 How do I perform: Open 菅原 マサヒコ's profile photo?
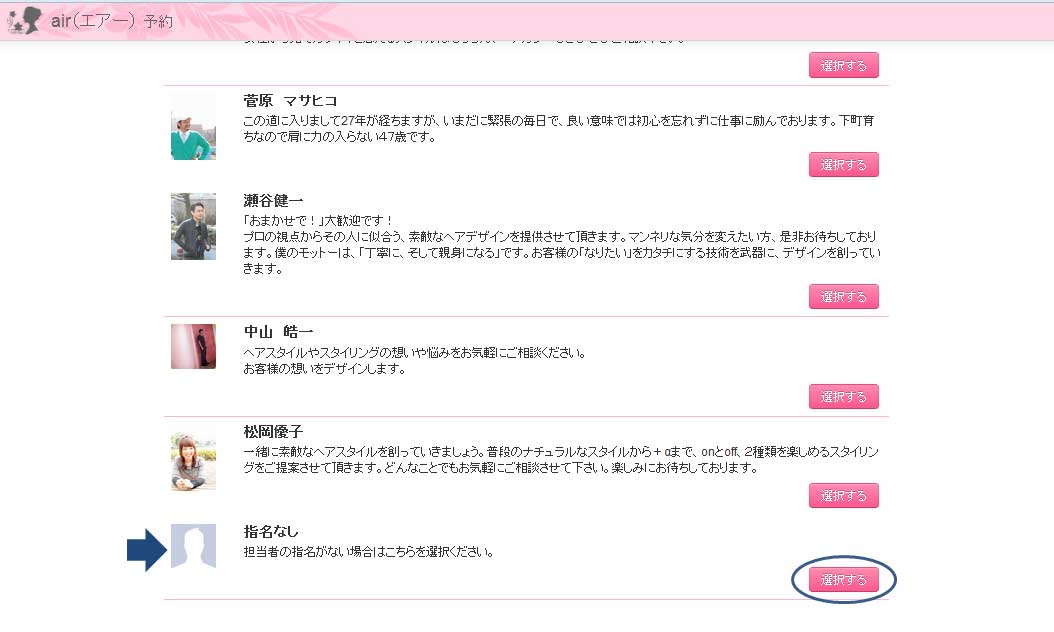point(194,127)
